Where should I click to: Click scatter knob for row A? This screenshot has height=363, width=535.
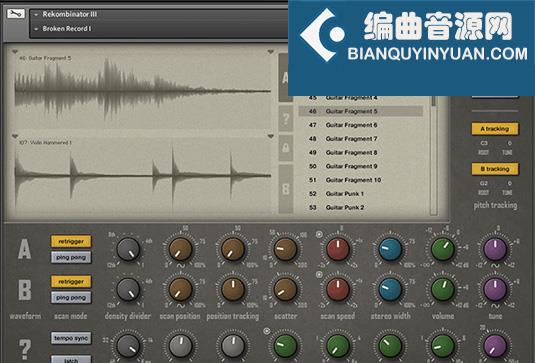coord(285,249)
